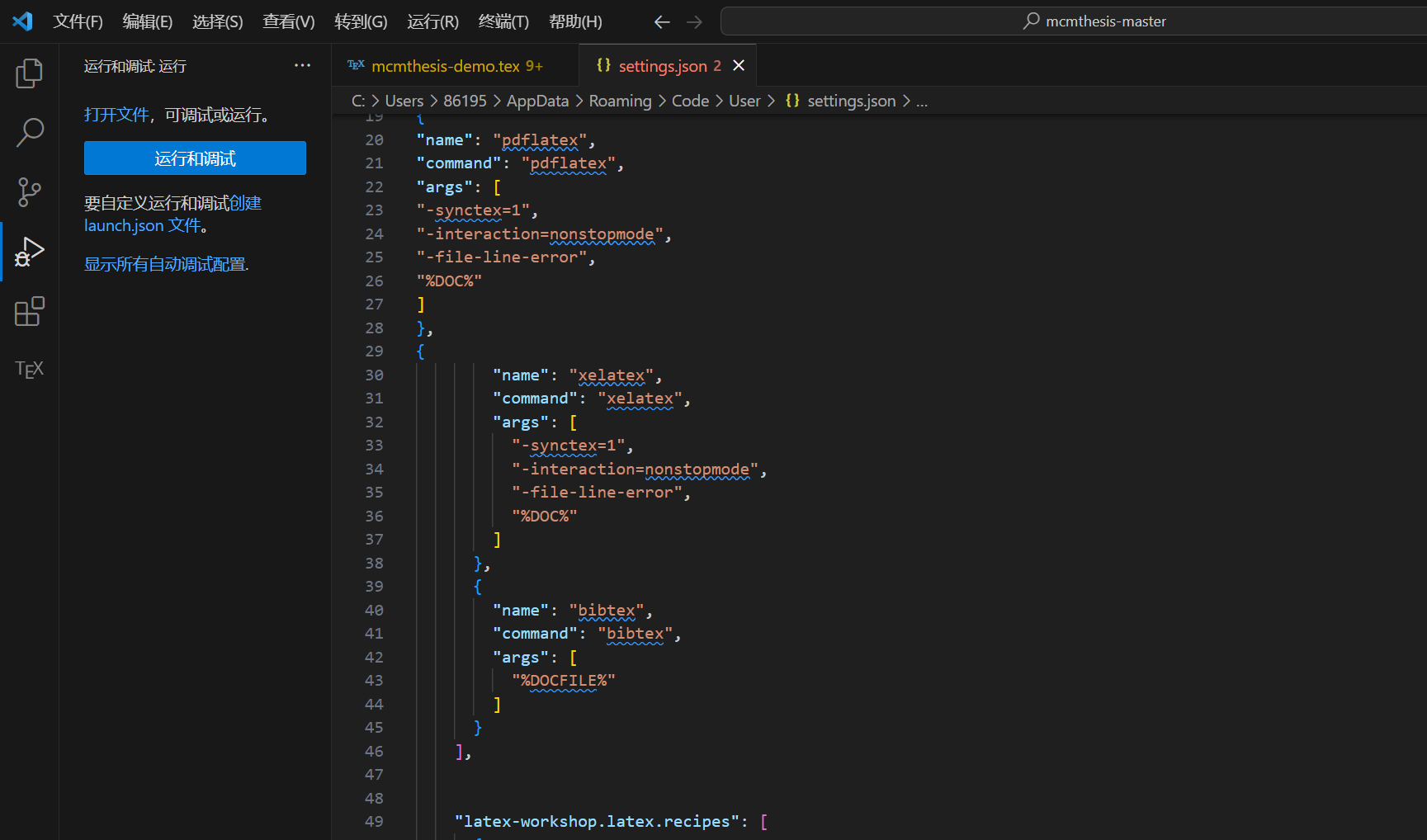
Task: Click Code breadcrumb segment
Action: point(690,101)
